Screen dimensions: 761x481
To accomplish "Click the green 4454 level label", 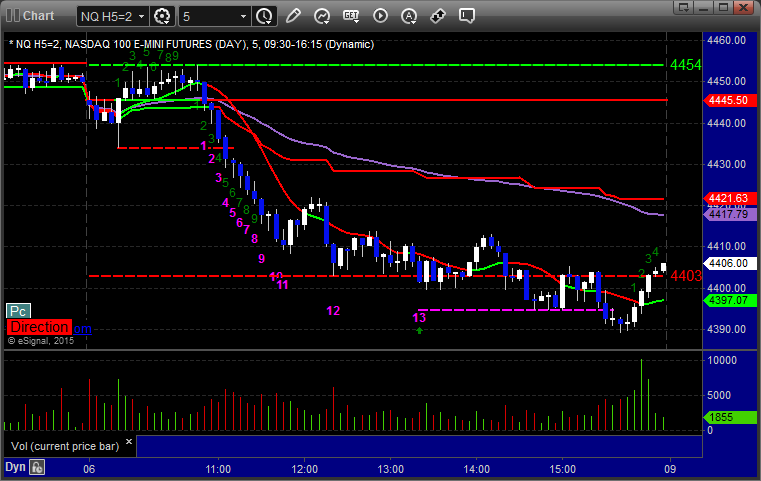I will click(x=685, y=65).
